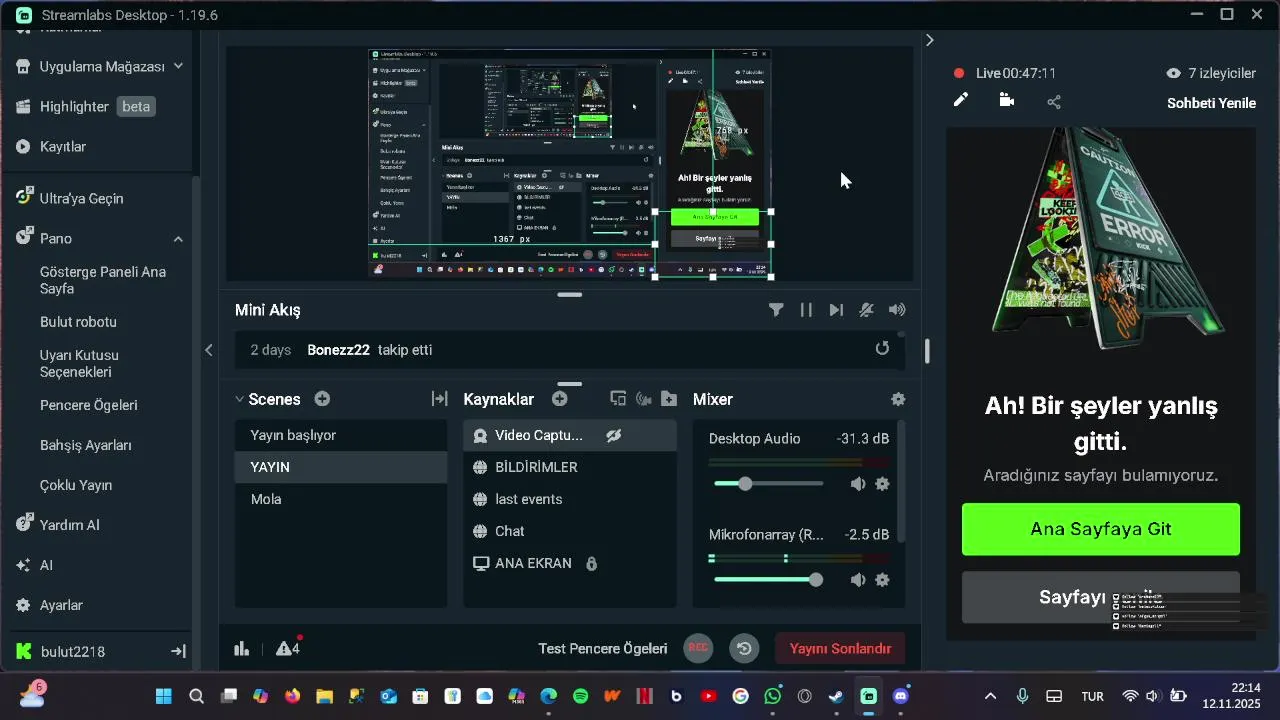Adjust Mikrofonarray volume slider
Screen dimensions: 1280x720
(x=769, y=580)
